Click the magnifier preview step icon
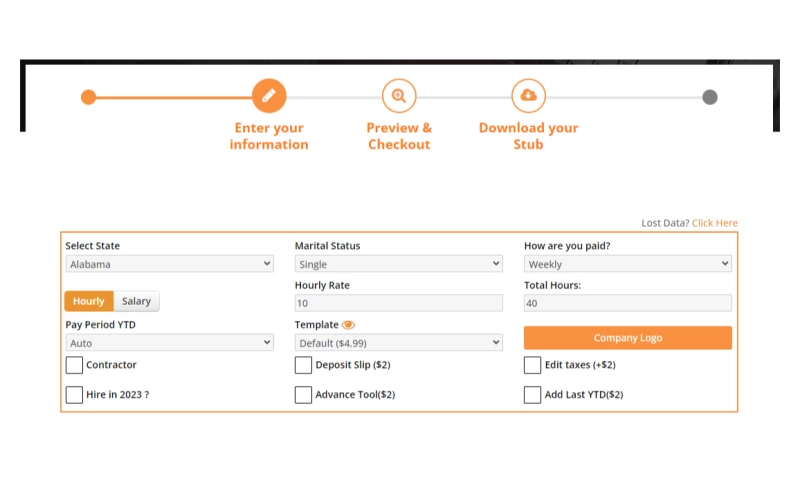 pos(399,96)
